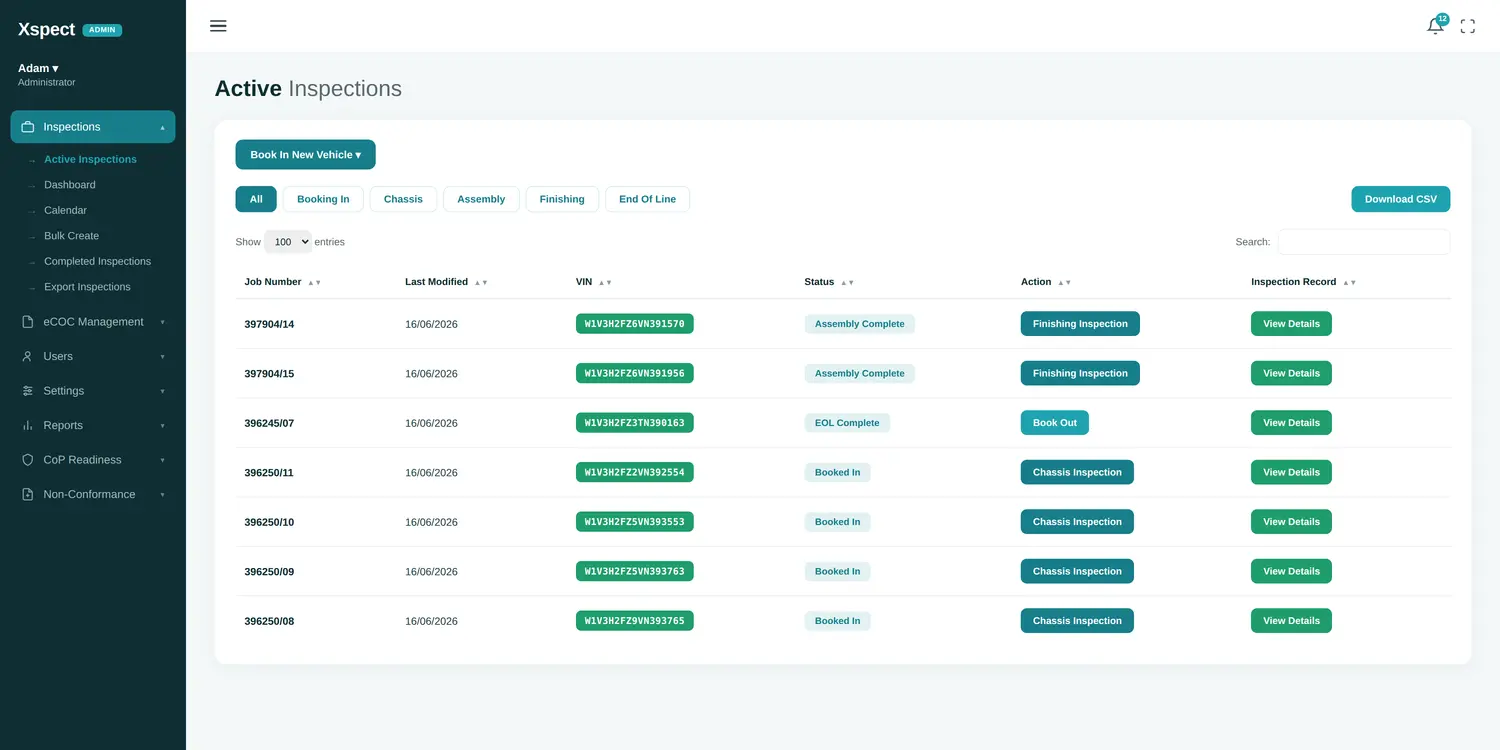1500x750 pixels.
Task: View Details for job 396250/08
Action: [x=1291, y=621]
